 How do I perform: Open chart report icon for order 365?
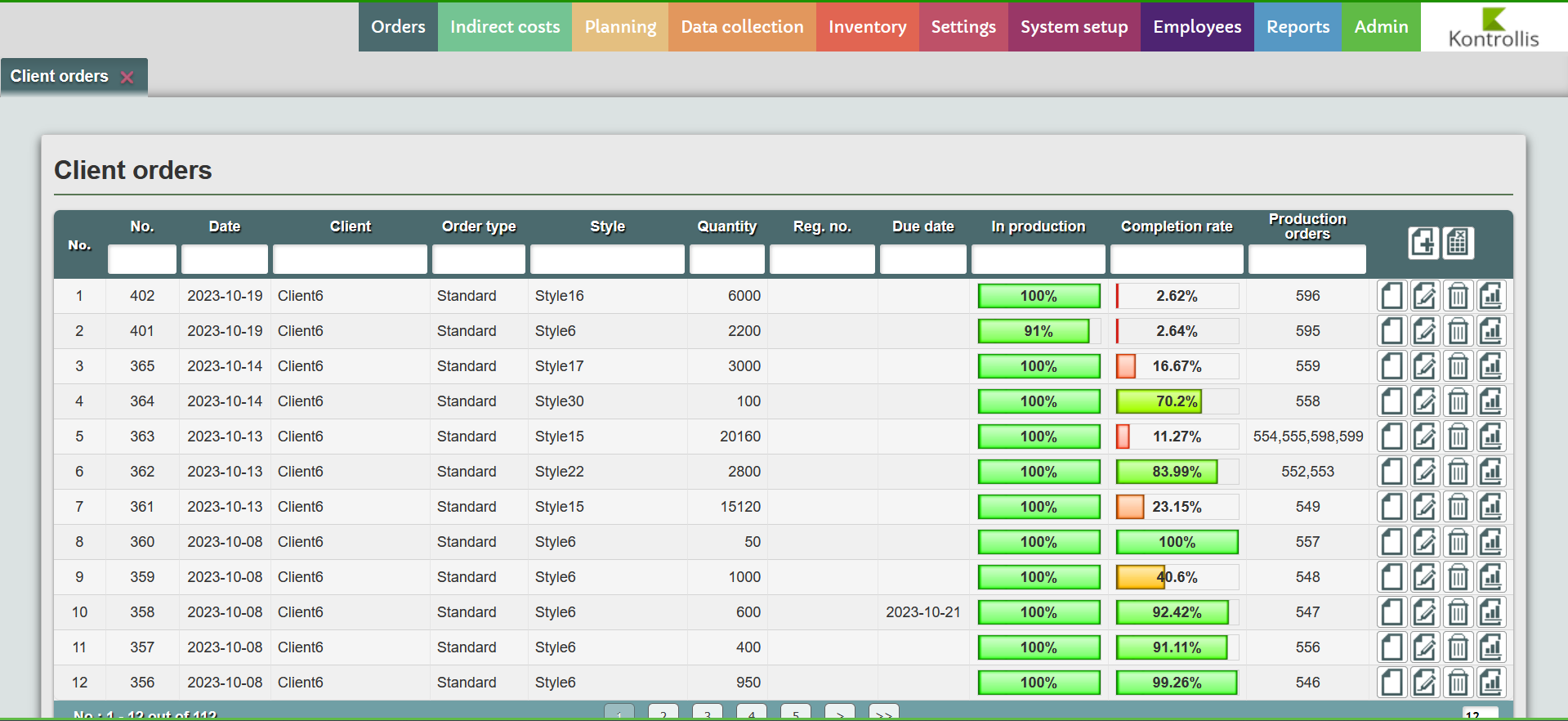coord(1491,366)
